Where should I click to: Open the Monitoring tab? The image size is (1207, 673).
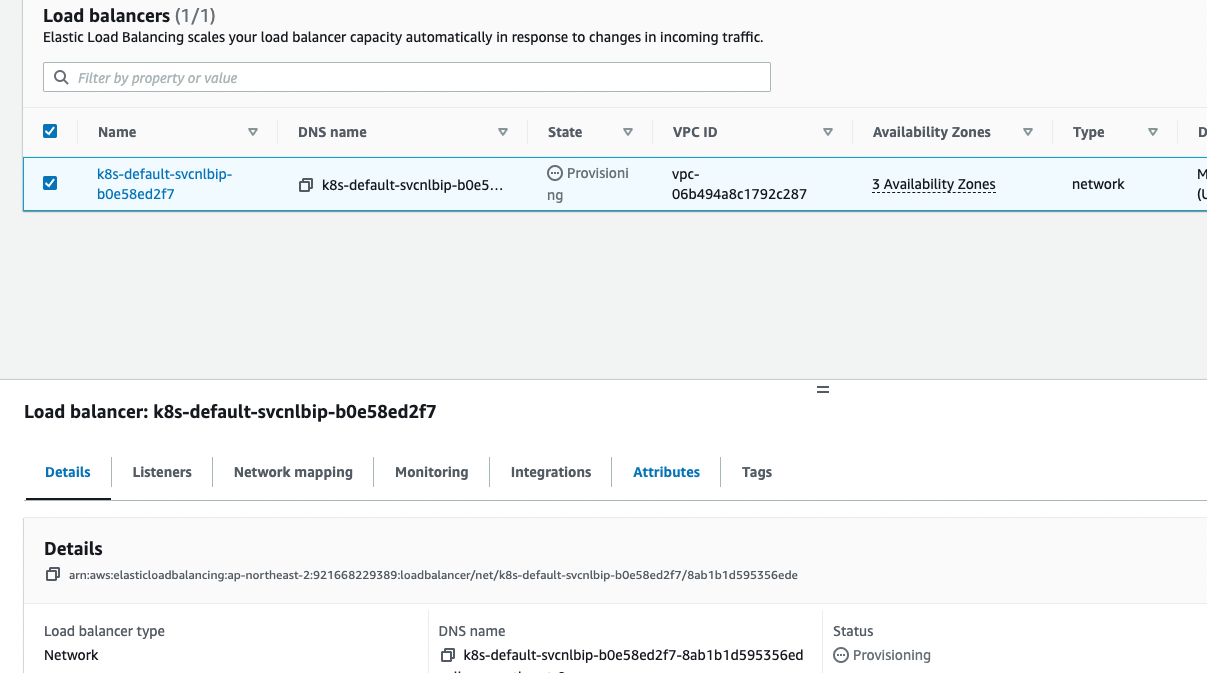tap(431, 472)
